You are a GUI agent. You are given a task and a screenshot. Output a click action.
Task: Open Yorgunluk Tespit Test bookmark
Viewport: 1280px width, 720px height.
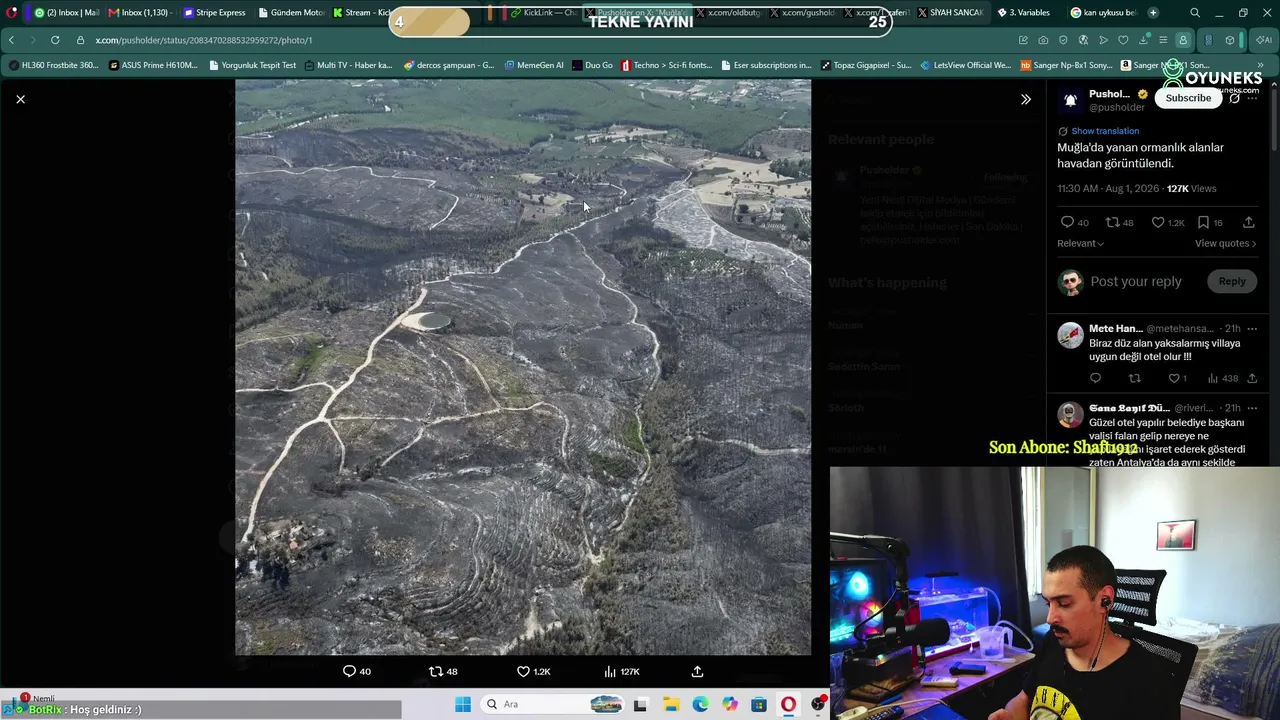coord(253,65)
